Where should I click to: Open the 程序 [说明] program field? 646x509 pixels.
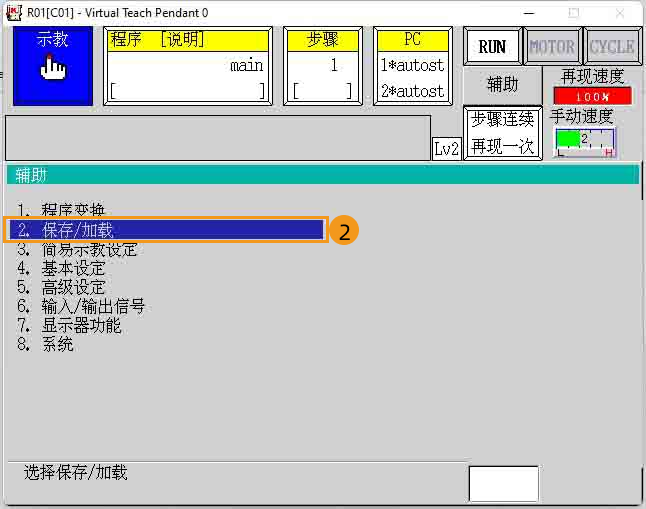tap(188, 66)
